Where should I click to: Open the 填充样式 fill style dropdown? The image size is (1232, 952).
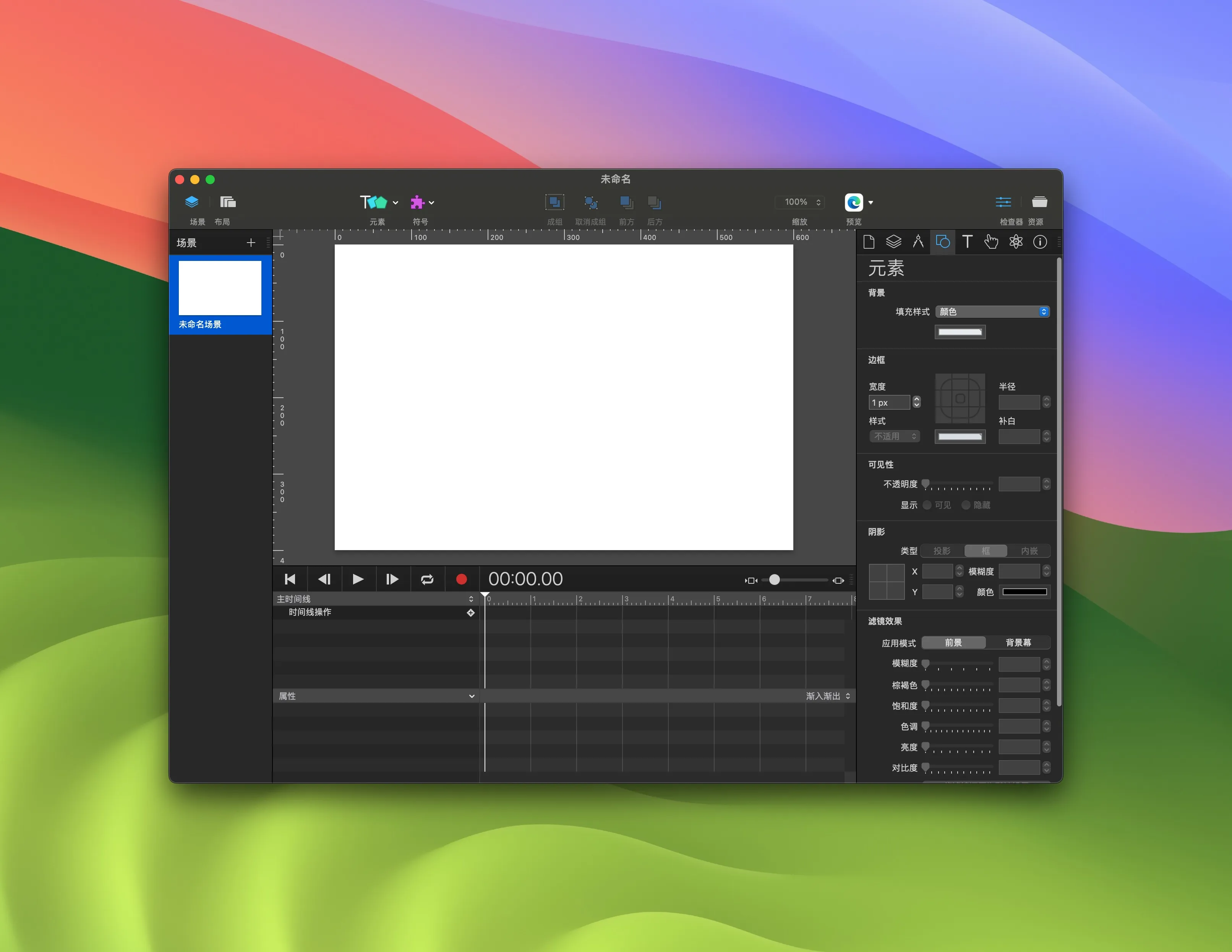tap(992, 311)
